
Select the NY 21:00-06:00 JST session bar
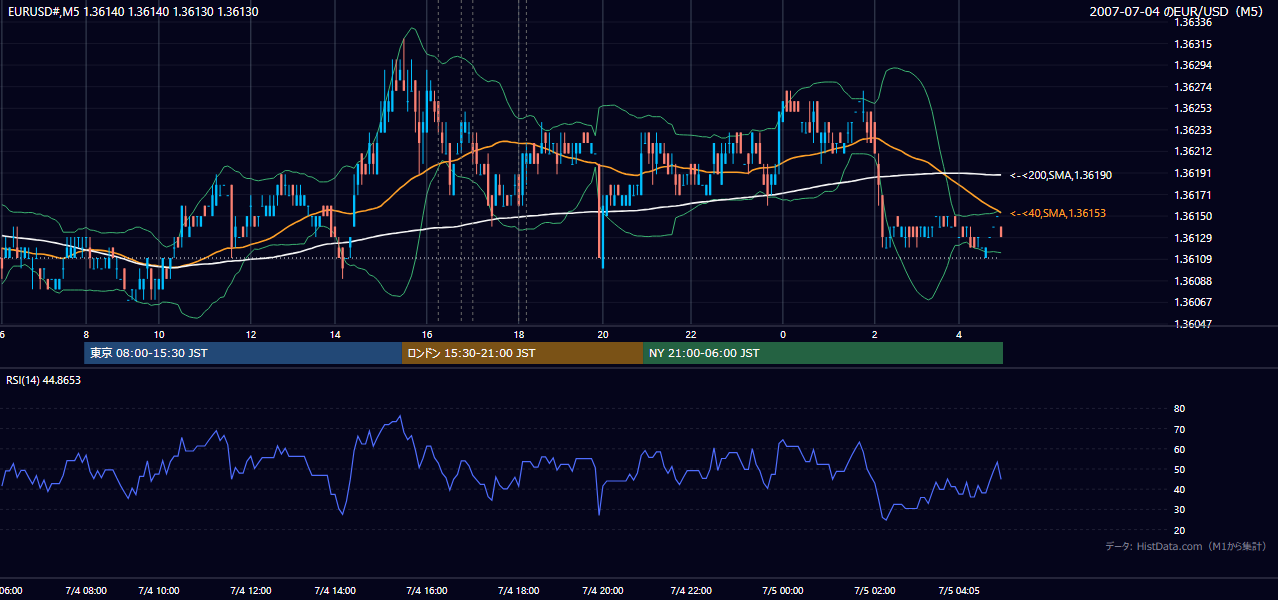(x=823, y=353)
